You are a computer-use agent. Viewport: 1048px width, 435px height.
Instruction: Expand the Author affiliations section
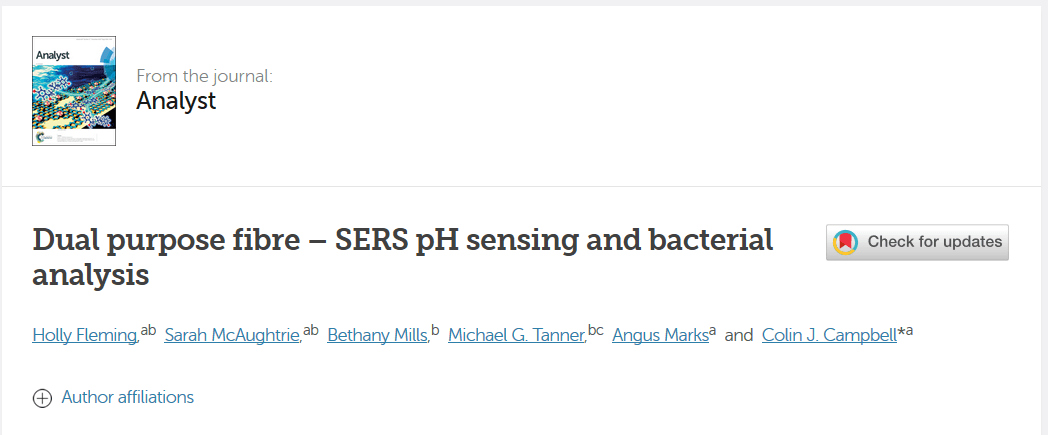click(127, 397)
